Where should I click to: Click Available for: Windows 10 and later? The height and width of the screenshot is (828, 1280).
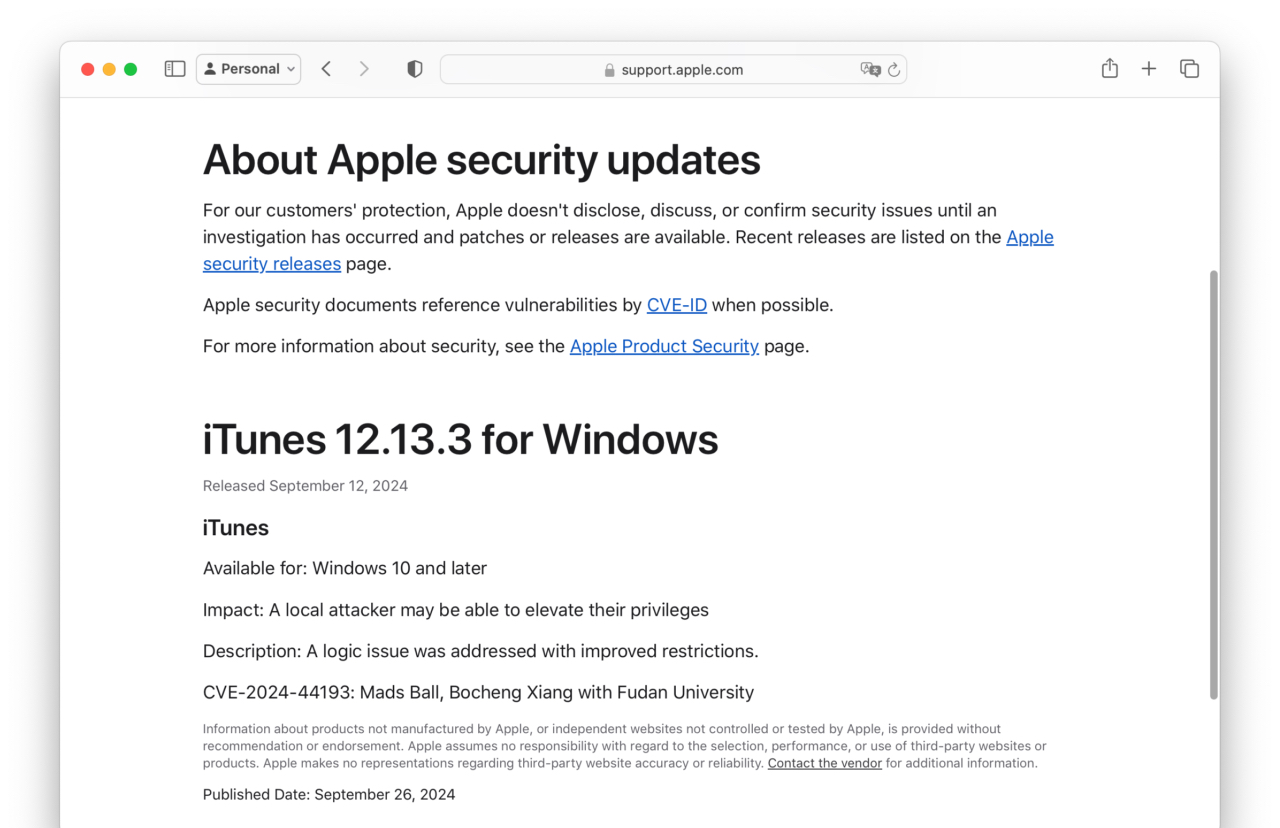pos(345,568)
